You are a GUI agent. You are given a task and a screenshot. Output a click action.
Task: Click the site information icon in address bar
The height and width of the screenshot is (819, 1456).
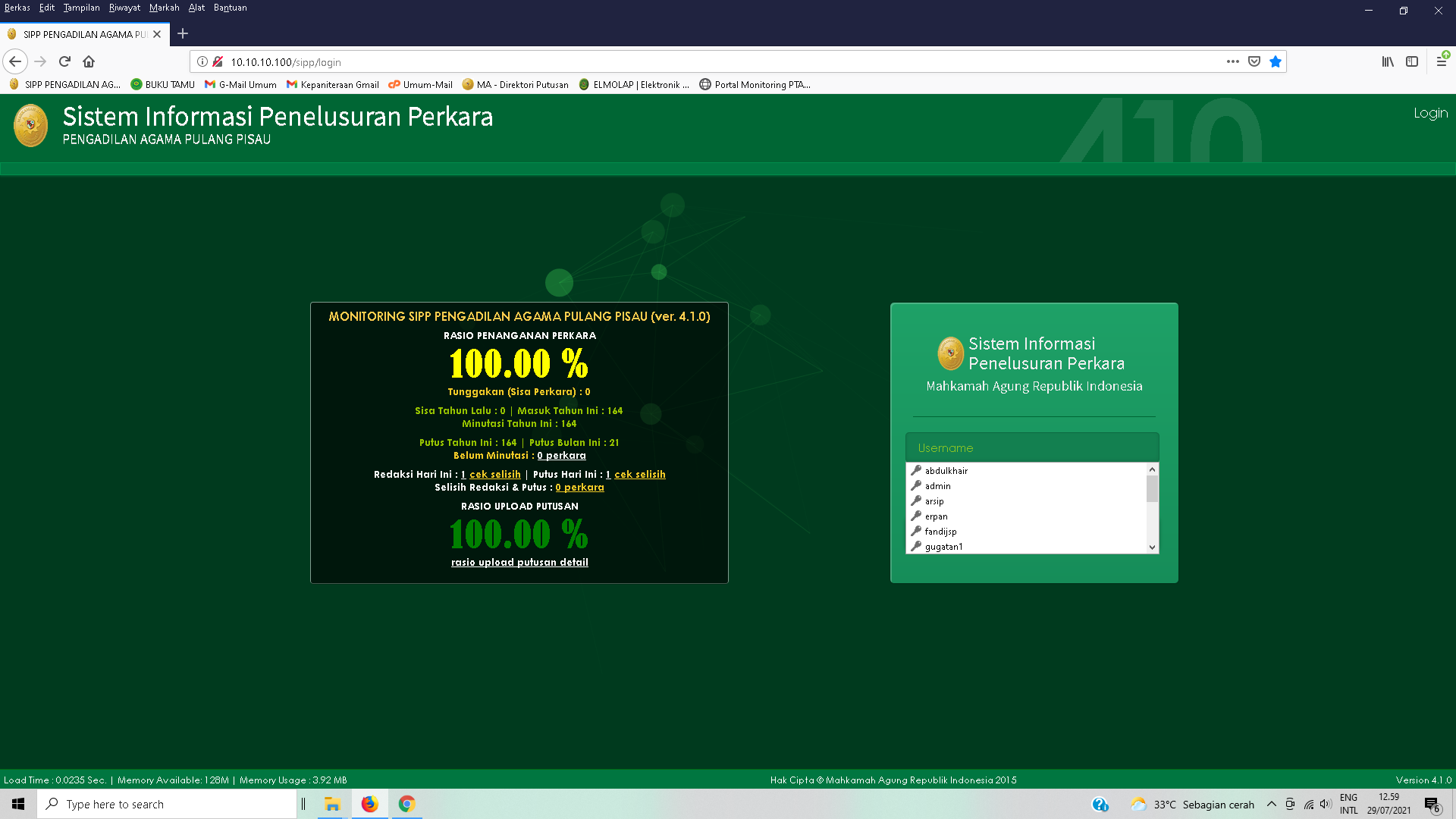[202, 61]
